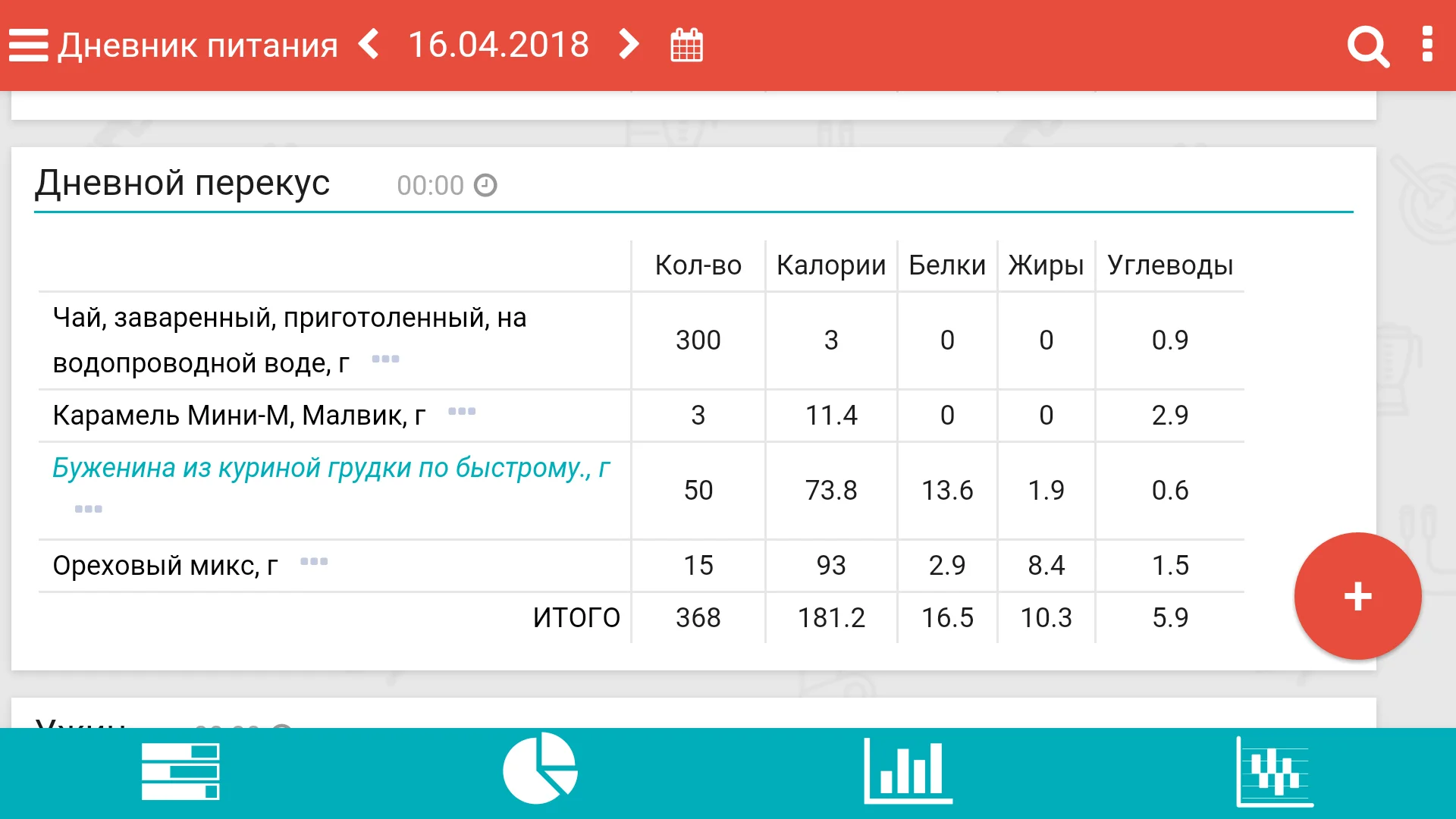Tap the Дневной перекус meal title
Viewport: 1456px width, 819px height.
pos(183,184)
